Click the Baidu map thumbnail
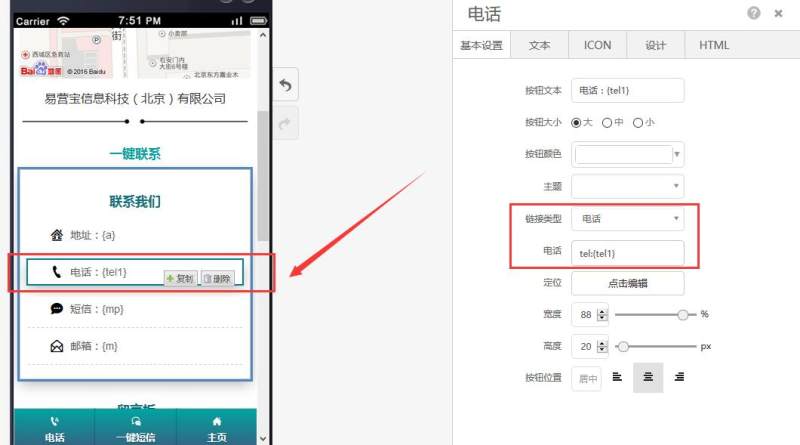 135,53
